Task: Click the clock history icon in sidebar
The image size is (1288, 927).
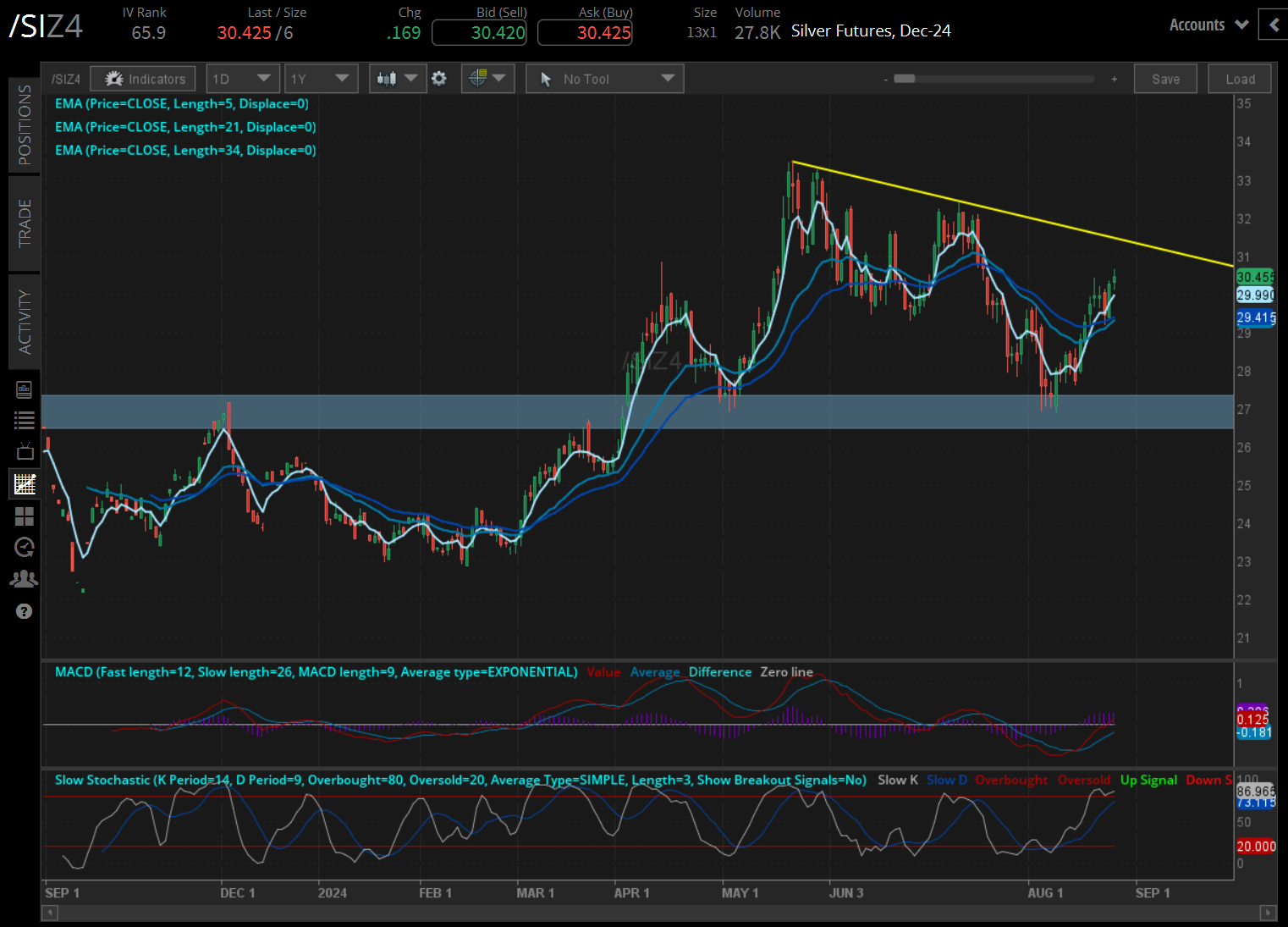Action: pos(24,548)
